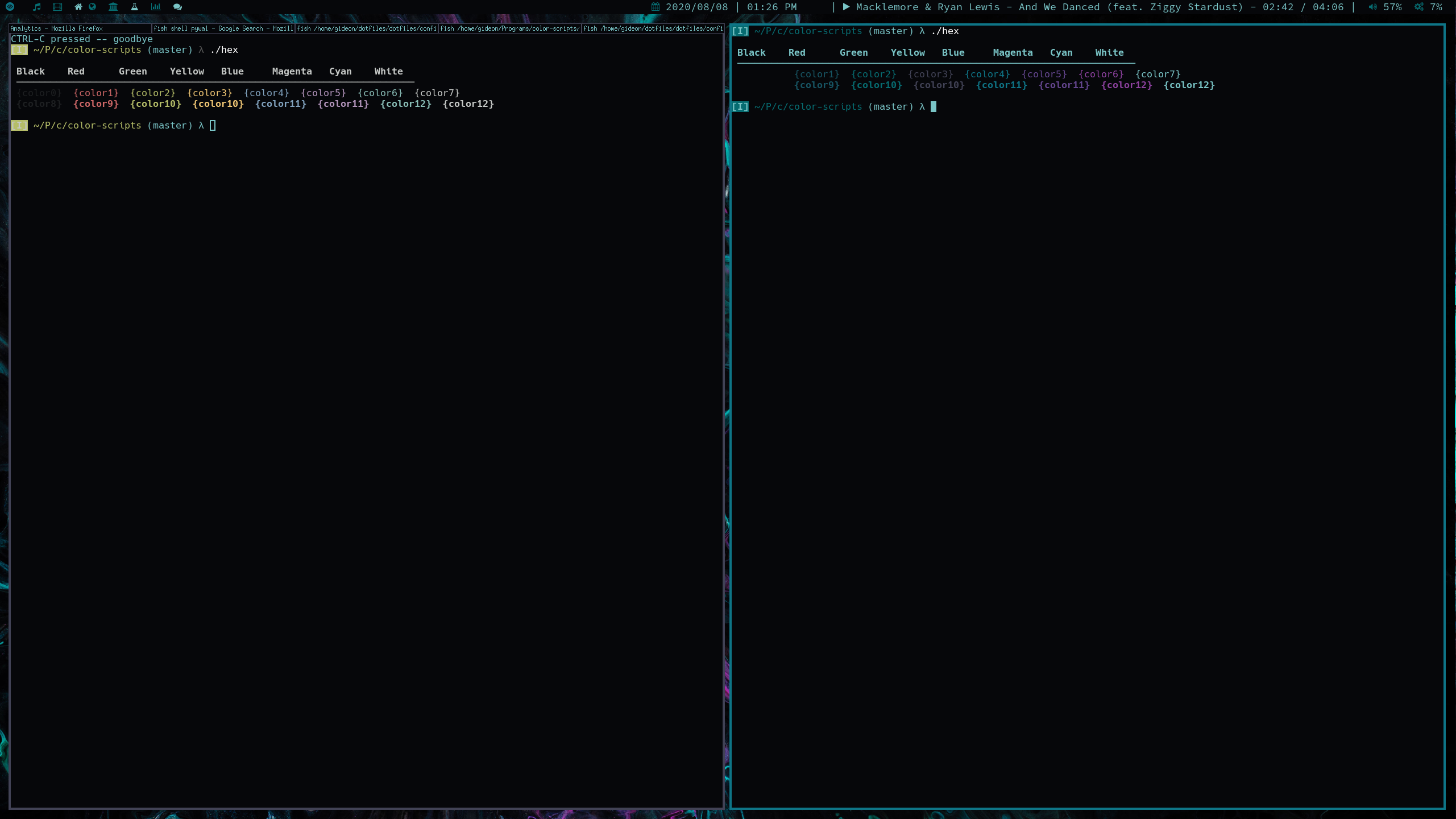Screen dimensions: 1456x819
Task: Click the chat bubbles icon in polybar
Action: [x=177, y=7]
